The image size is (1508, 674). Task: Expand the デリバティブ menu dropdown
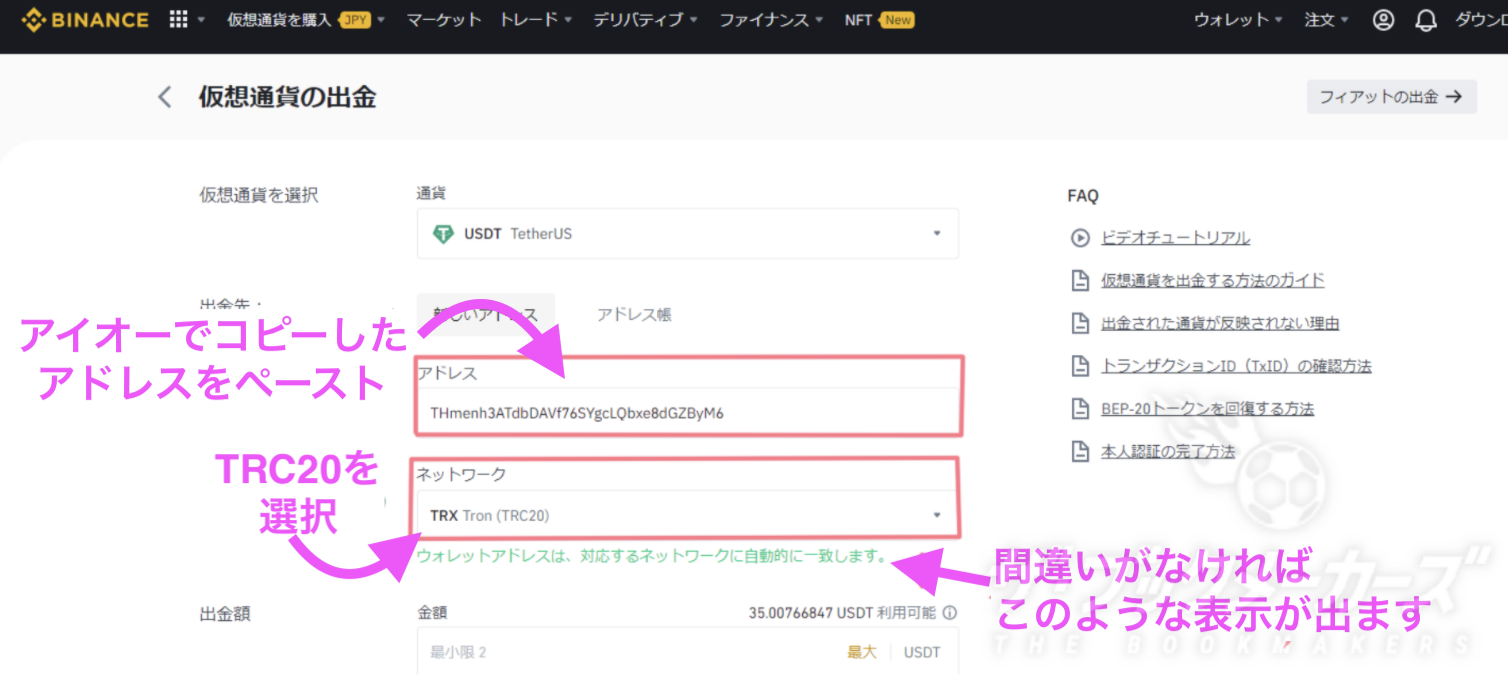click(x=645, y=20)
